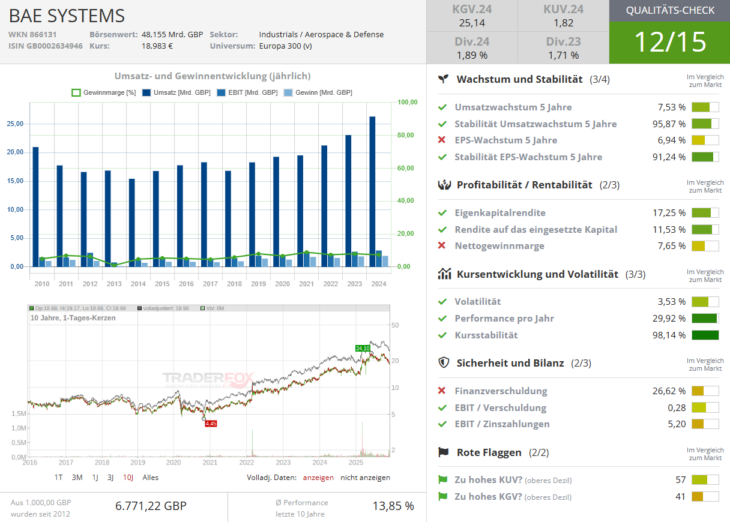730x522 pixels.
Task: Switch chart range to 3J
Action: pyautogui.click(x=109, y=477)
